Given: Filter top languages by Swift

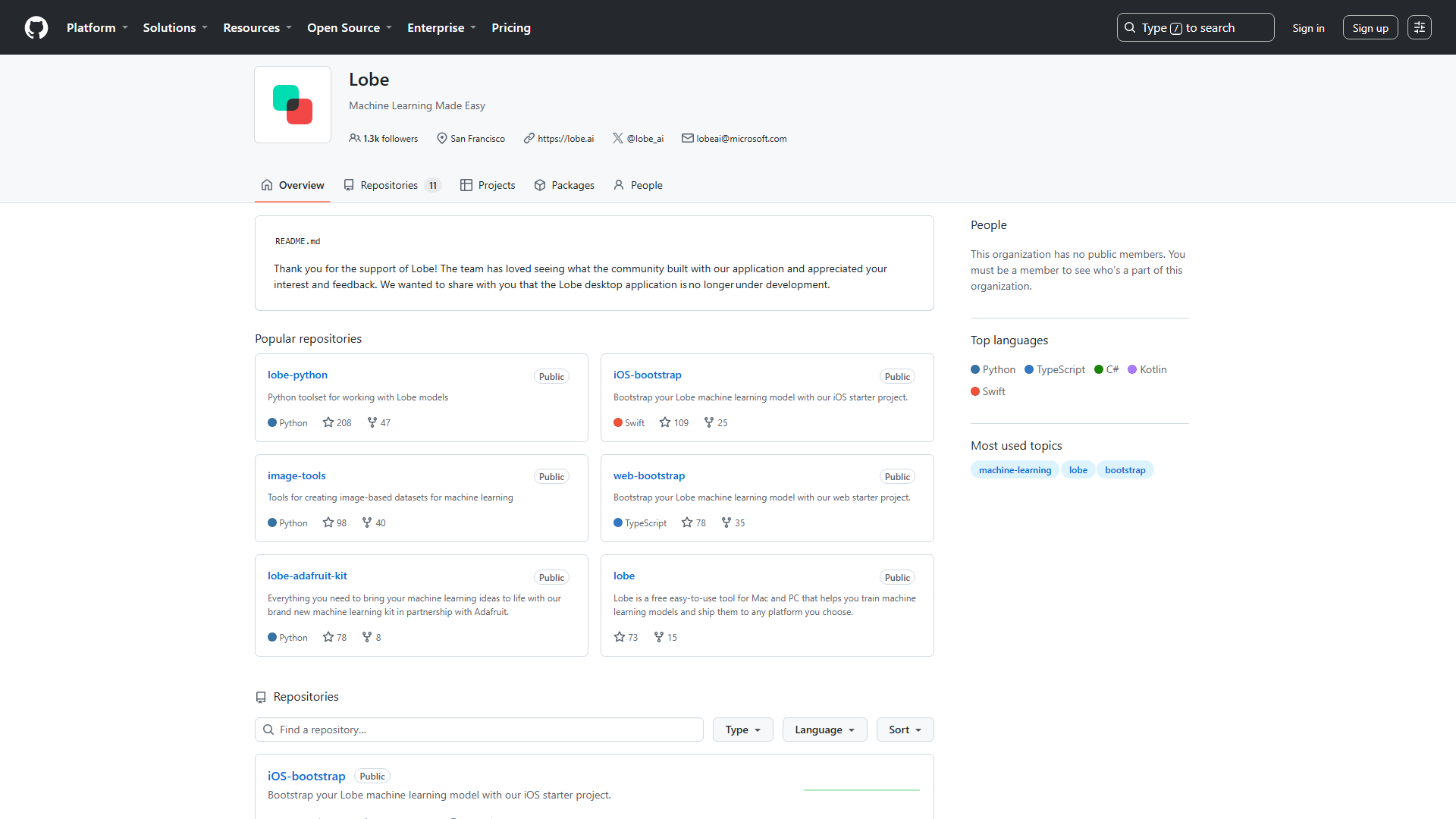Looking at the screenshot, I should [988, 391].
